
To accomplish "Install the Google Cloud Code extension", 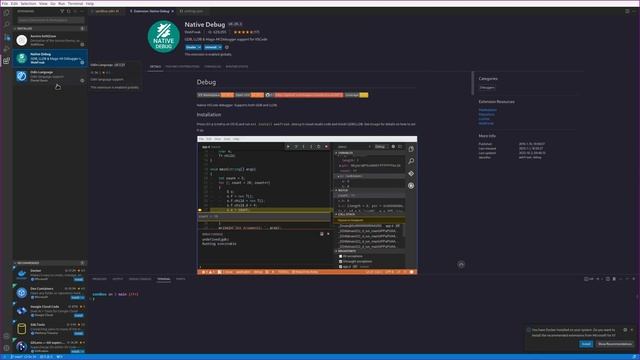I will pyautogui.click(x=79, y=315).
